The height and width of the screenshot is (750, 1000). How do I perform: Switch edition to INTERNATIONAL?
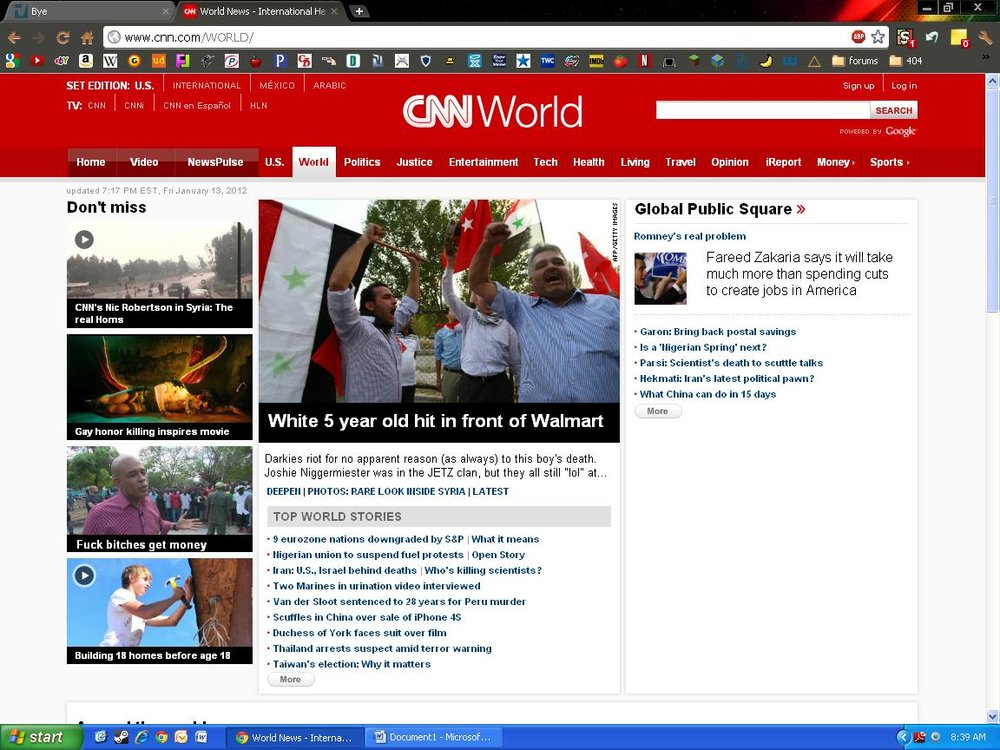[206, 85]
